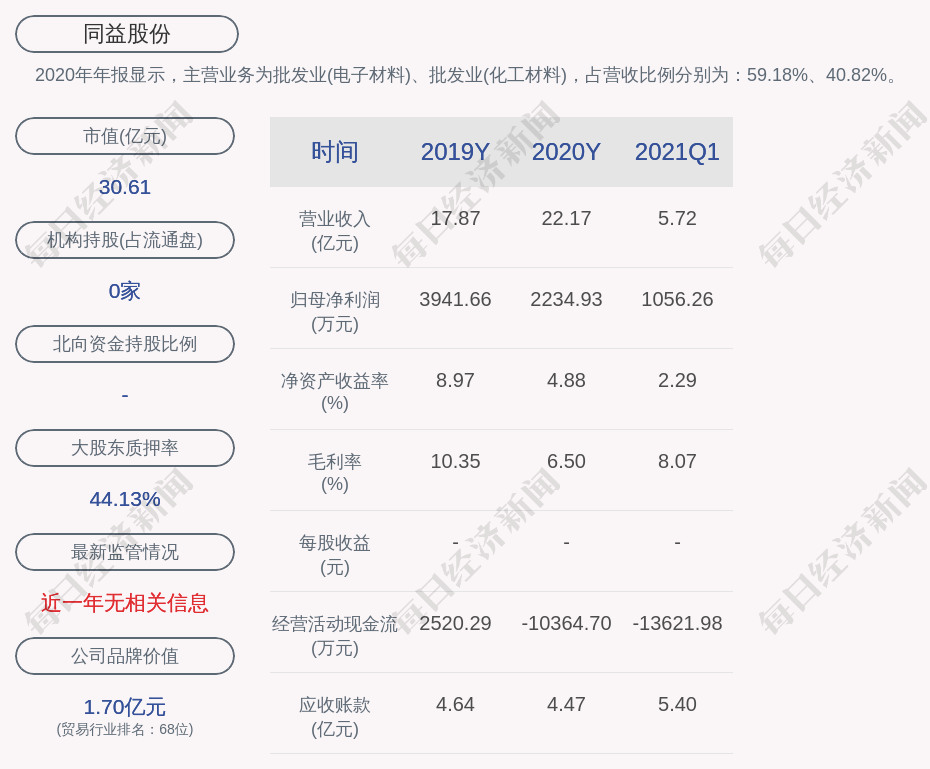
Task: Click the 公司品牌价值 label pill
Action: click(x=125, y=656)
